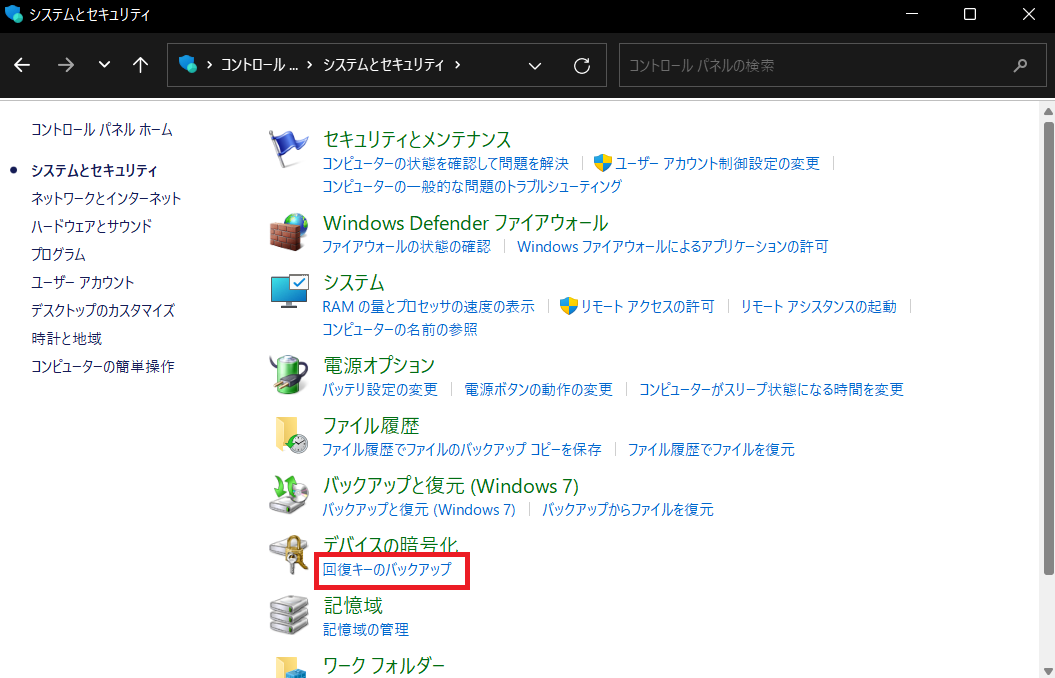Open デバイスの暗号化 heading

pyautogui.click(x=391, y=545)
